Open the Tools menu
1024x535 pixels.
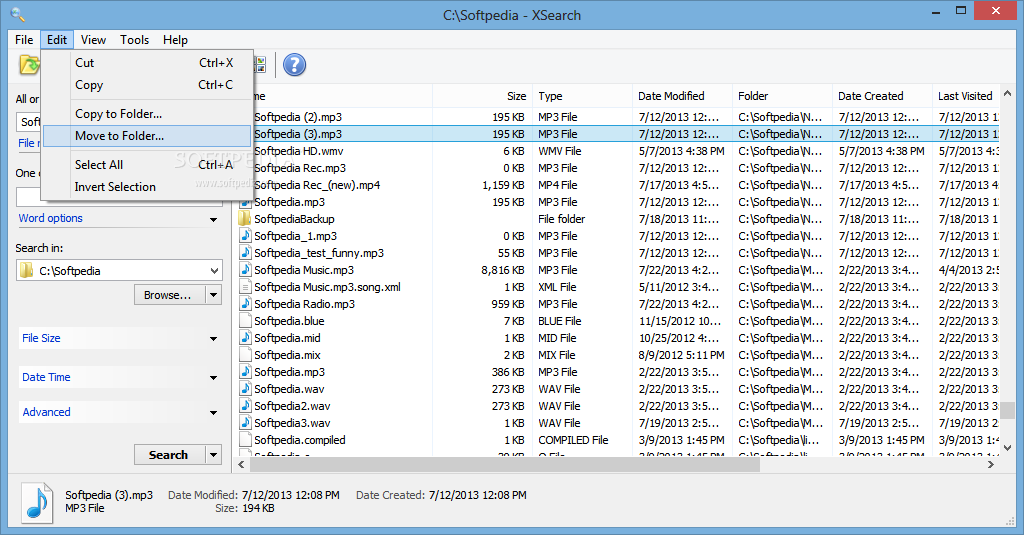tap(135, 40)
